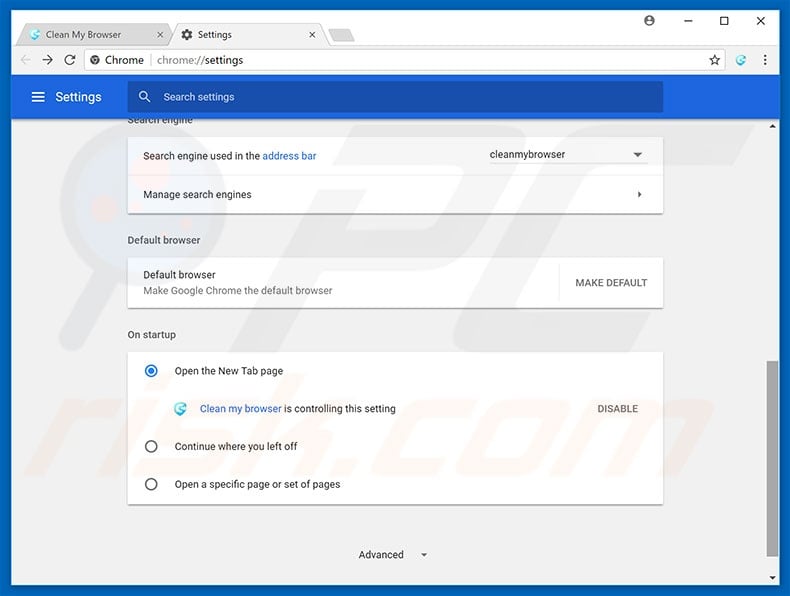790x596 pixels.
Task: Close the Clean My Browser tab
Action: pyautogui.click(x=160, y=34)
